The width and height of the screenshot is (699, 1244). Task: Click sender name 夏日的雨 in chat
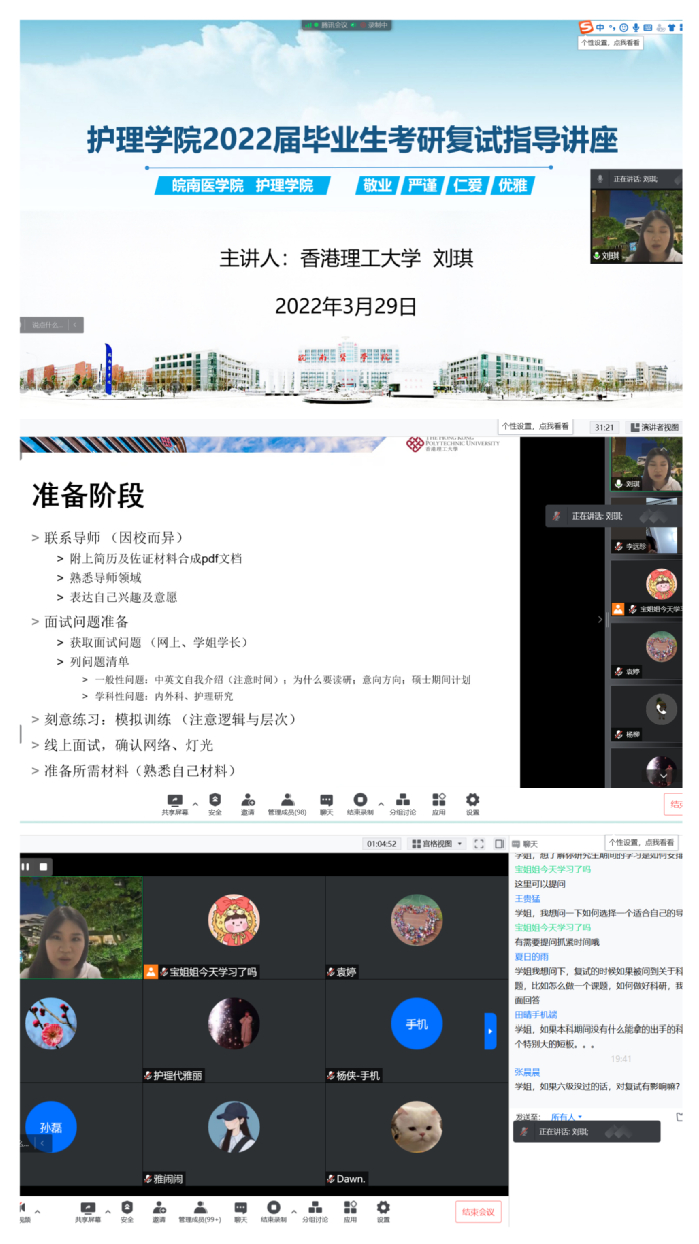[532, 957]
